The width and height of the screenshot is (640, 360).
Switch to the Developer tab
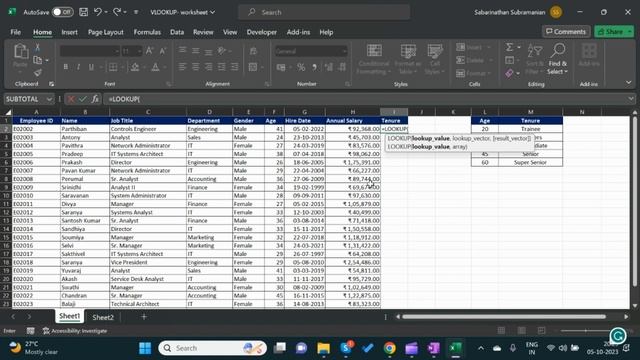(x=262, y=32)
